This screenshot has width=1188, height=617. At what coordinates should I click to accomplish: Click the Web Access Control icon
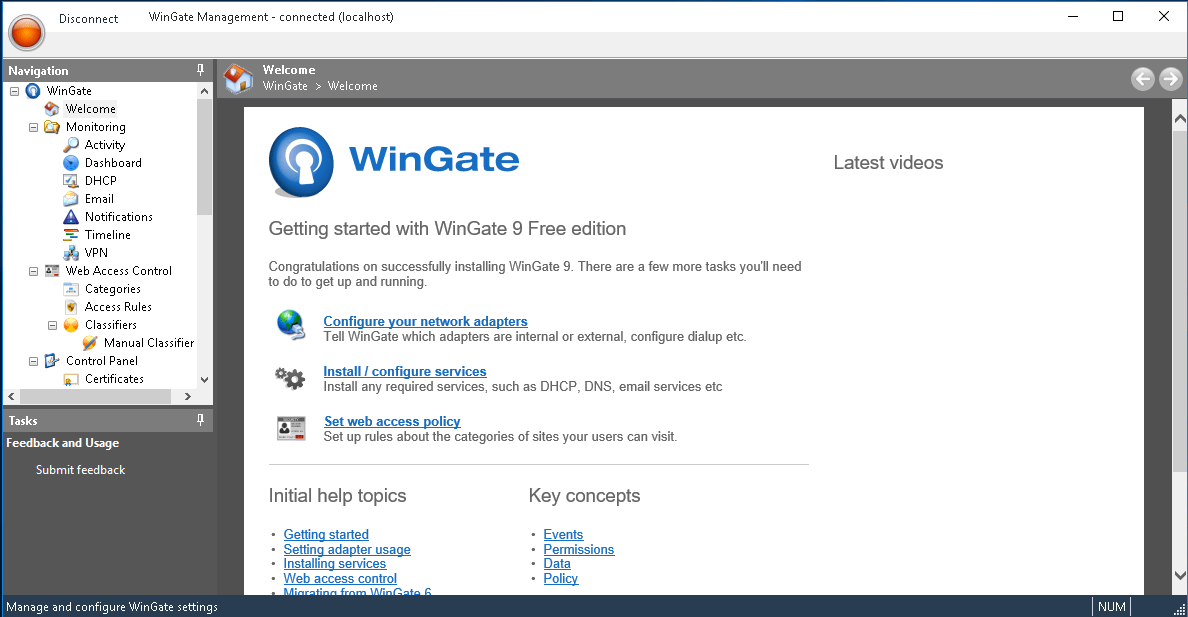(x=52, y=271)
